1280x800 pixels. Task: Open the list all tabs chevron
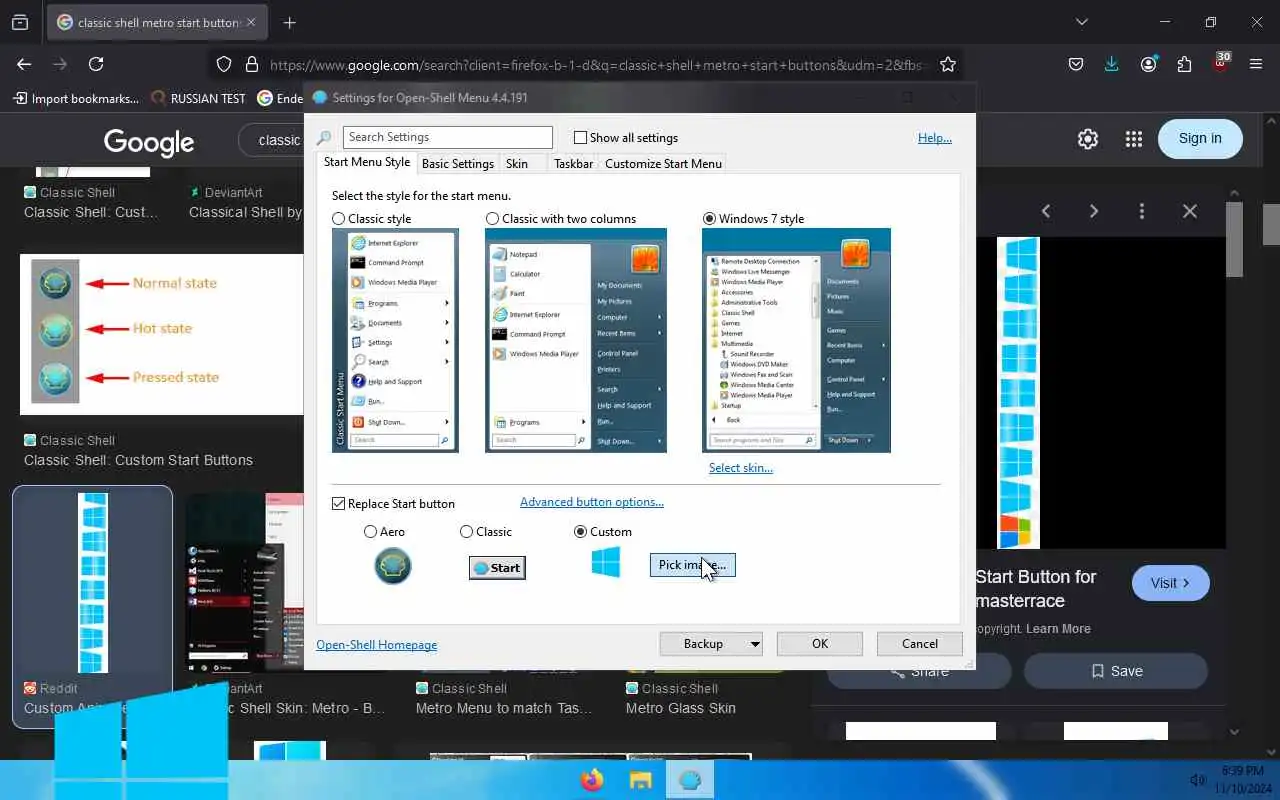pos(1081,22)
